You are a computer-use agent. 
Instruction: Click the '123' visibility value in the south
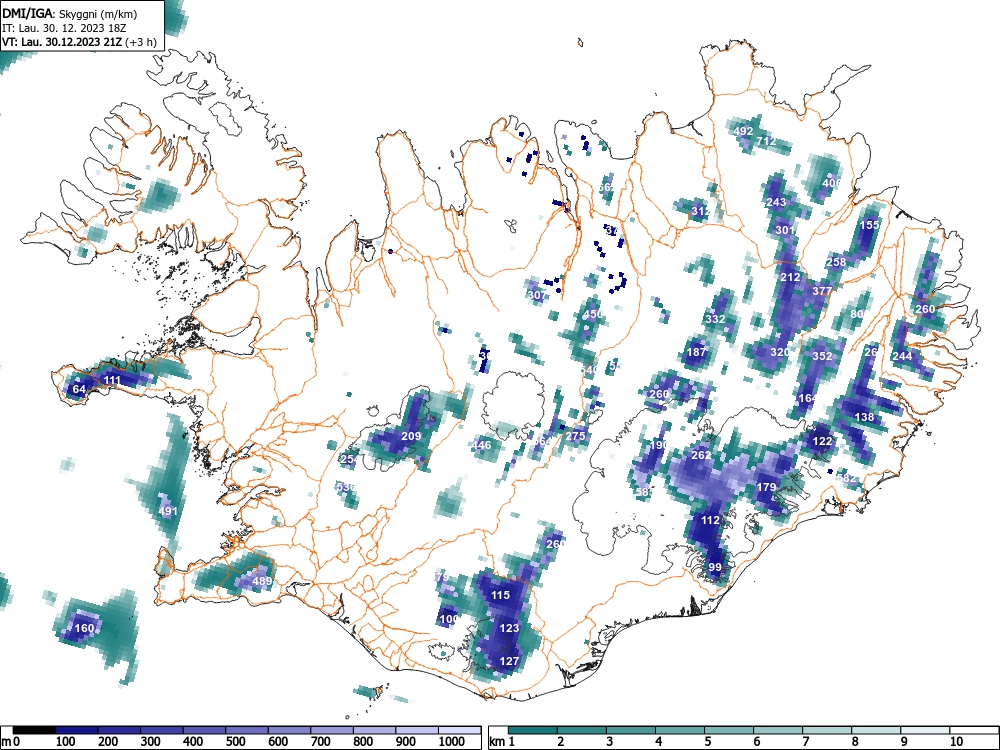[x=509, y=628]
